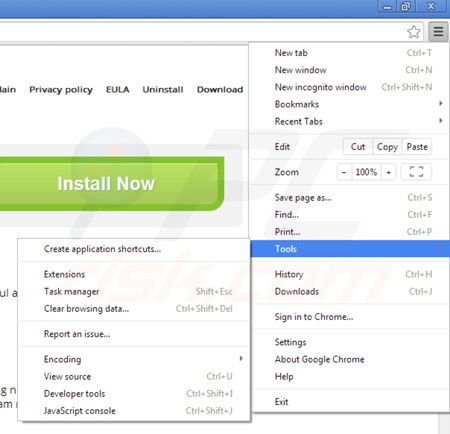Open History from the menu
The height and width of the screenshot is (434, 450).
[x=349, y=274]
